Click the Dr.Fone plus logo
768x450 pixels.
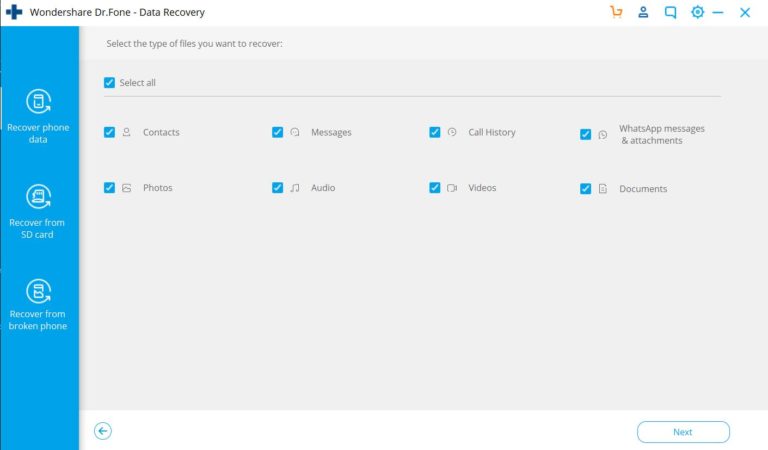point(14,12)
